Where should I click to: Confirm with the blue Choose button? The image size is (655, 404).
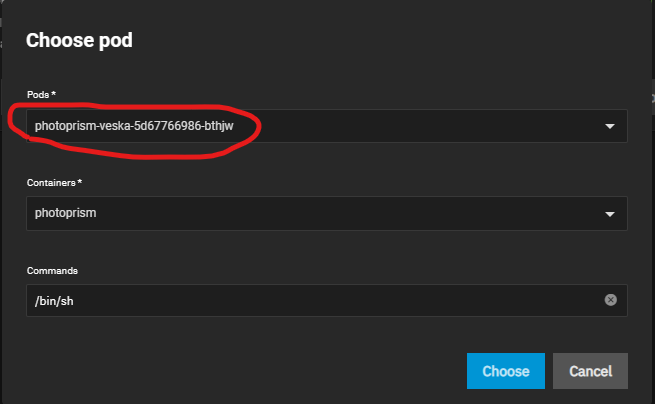pos(506,371)
